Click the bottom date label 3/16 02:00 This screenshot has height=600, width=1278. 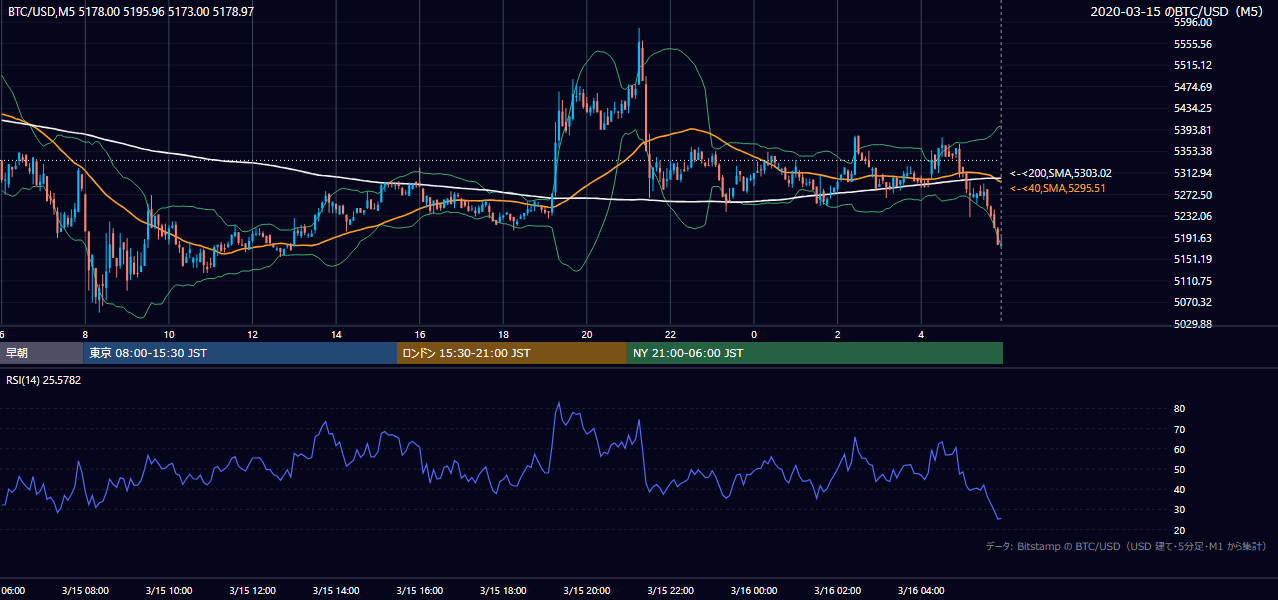(837, 591)
